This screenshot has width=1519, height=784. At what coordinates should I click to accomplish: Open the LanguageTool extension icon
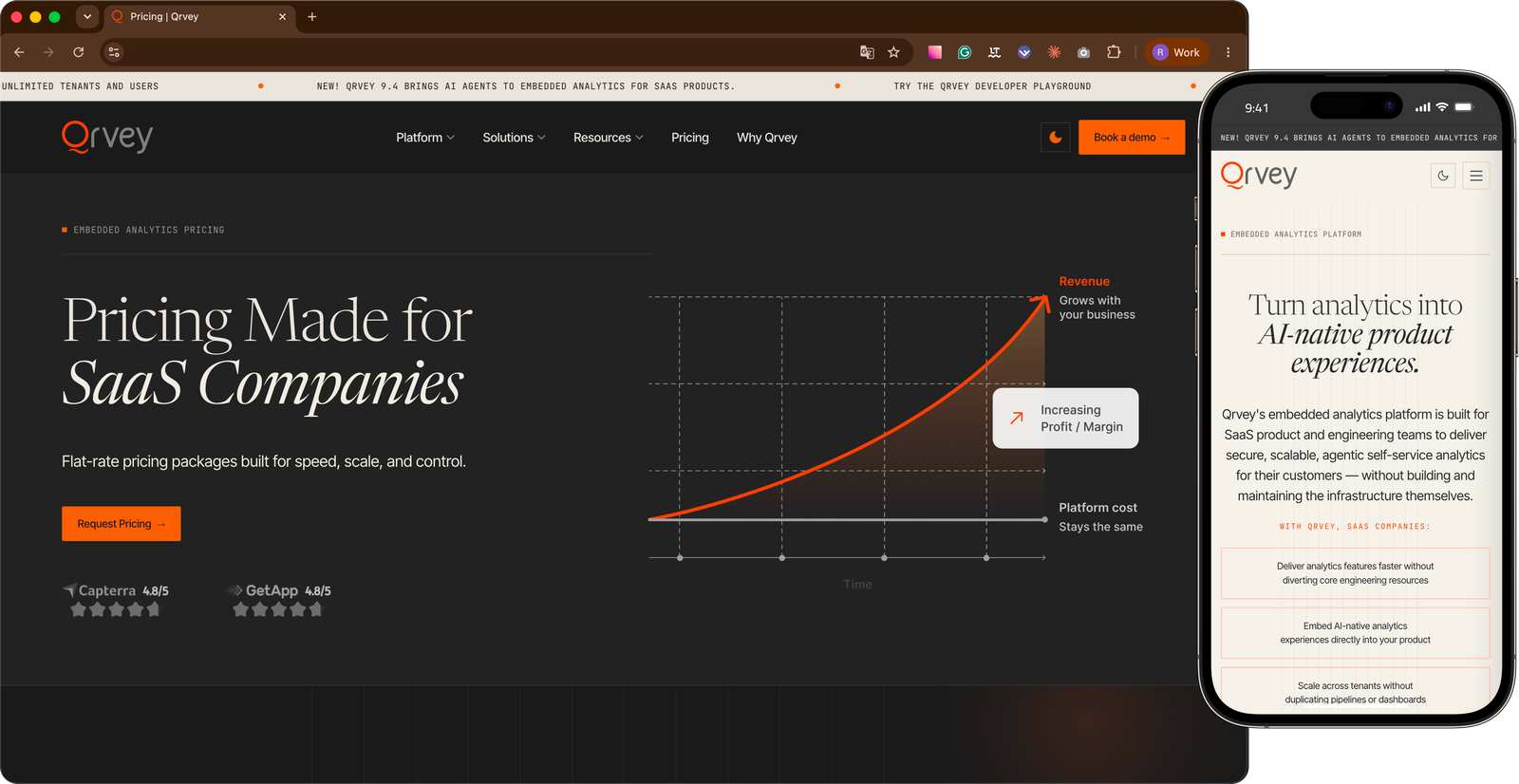point(994,52)
